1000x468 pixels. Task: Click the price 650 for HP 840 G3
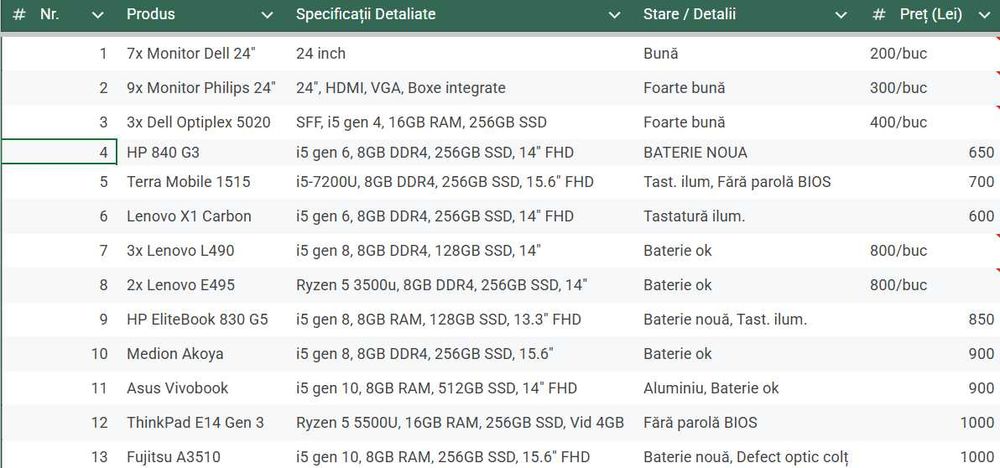coord(981,152)
